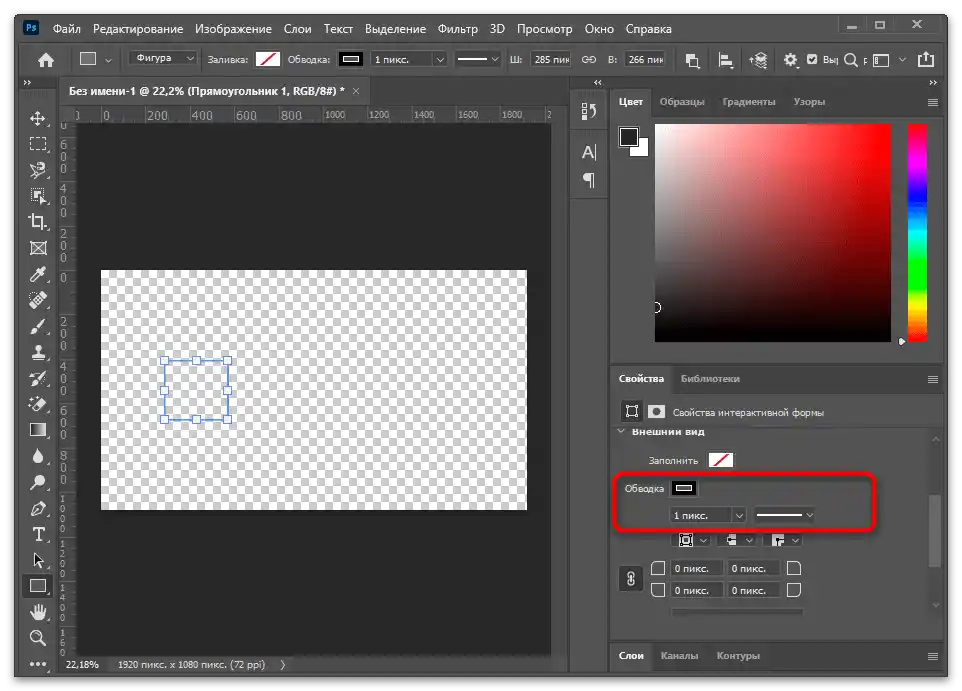Select the Crop tool
962x691 pixels.
pos(38,222)
